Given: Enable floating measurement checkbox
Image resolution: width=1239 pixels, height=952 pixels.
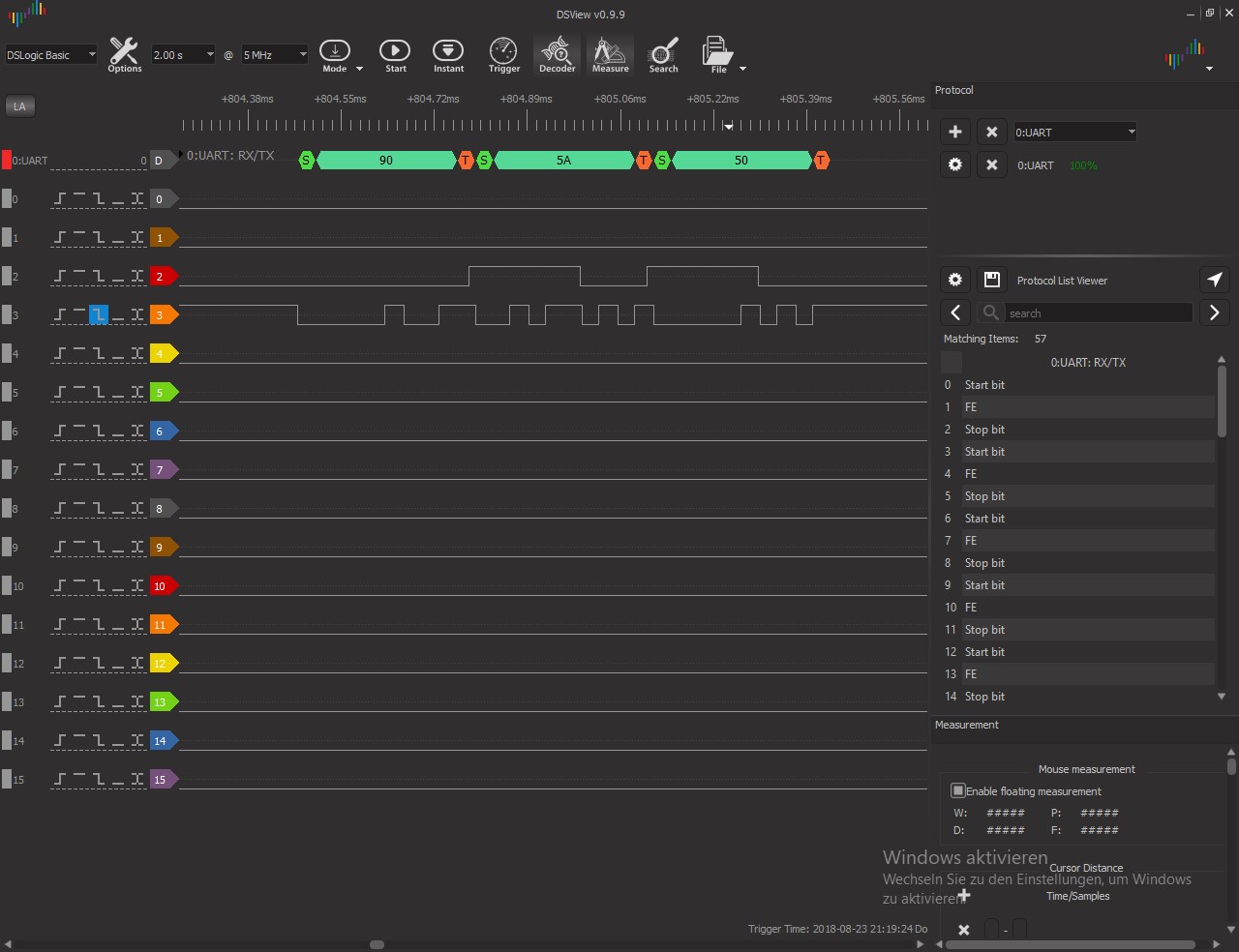Looking at the screenshot, I should pos(958,790).
